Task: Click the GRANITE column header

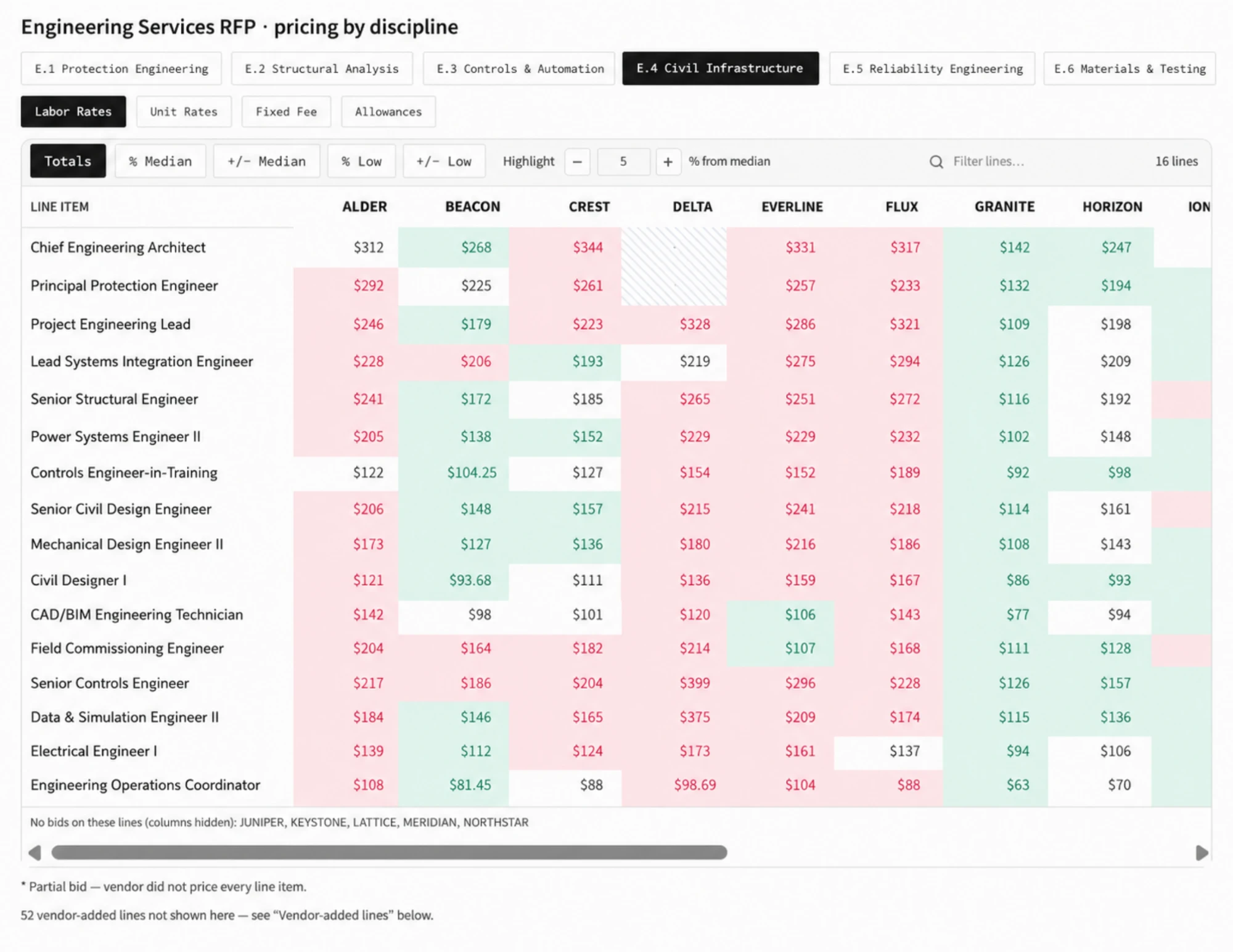Action: click(x=1004, y=207)
